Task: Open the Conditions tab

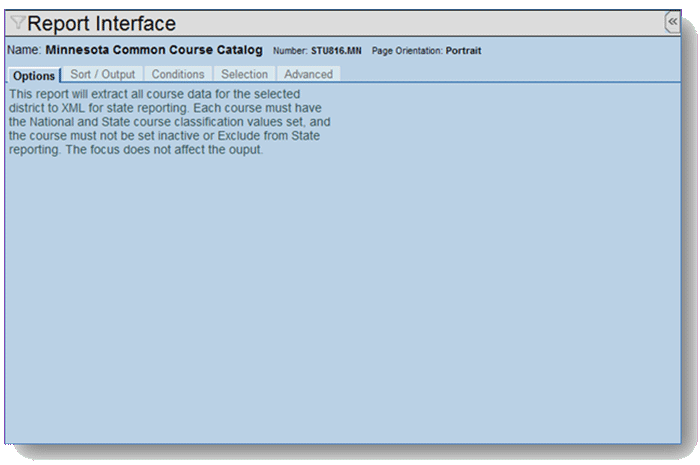Action: click(178, 74)
